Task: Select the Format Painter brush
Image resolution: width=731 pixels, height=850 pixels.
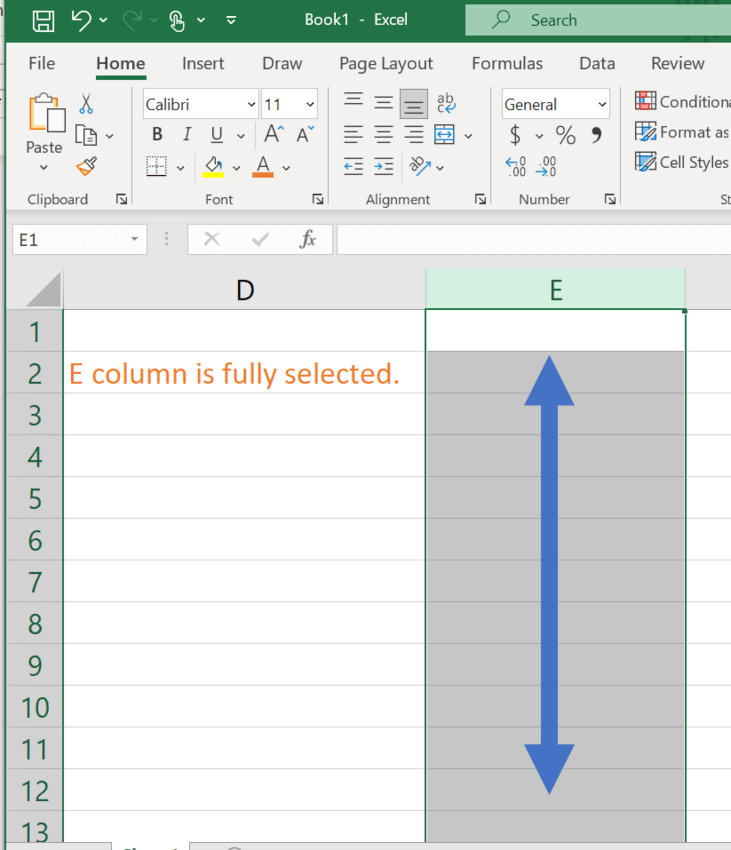Action: [x=86, y=166]
